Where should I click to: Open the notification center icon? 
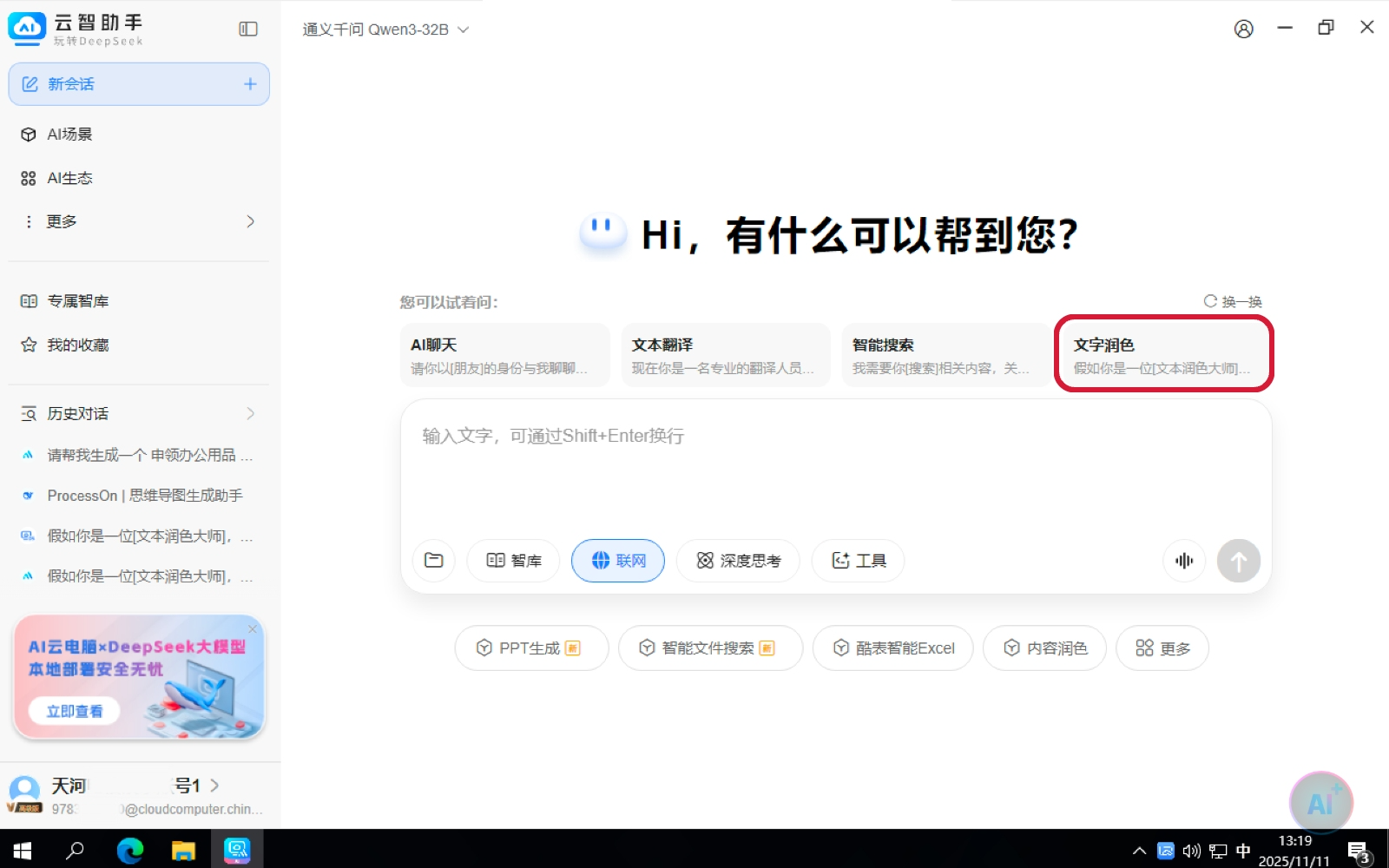[1359, 852]
